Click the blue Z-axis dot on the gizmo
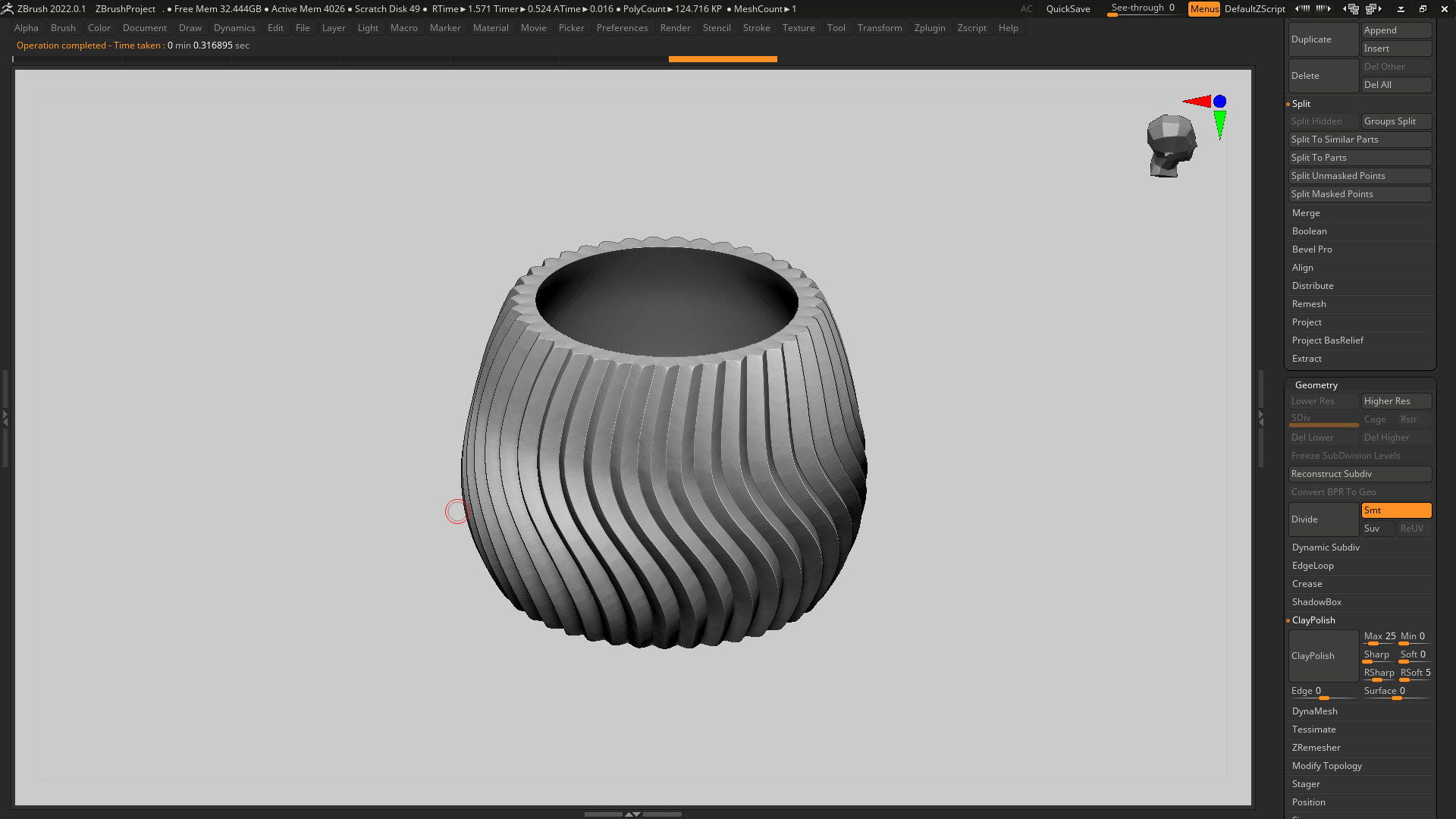 1219,102
